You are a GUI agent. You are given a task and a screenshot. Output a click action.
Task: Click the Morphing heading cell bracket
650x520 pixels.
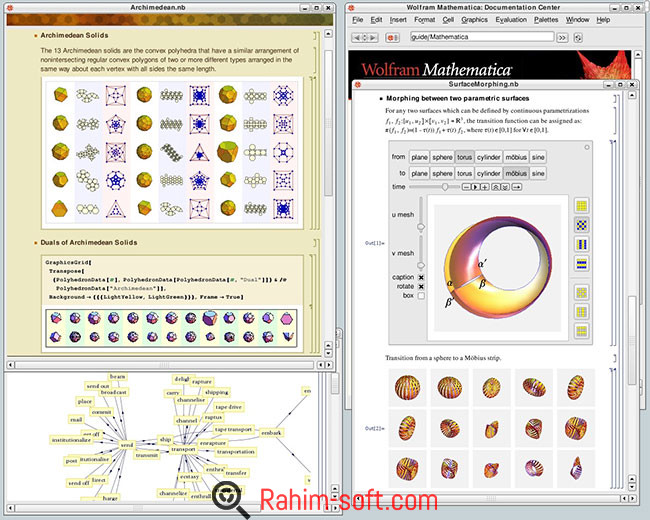616,99
